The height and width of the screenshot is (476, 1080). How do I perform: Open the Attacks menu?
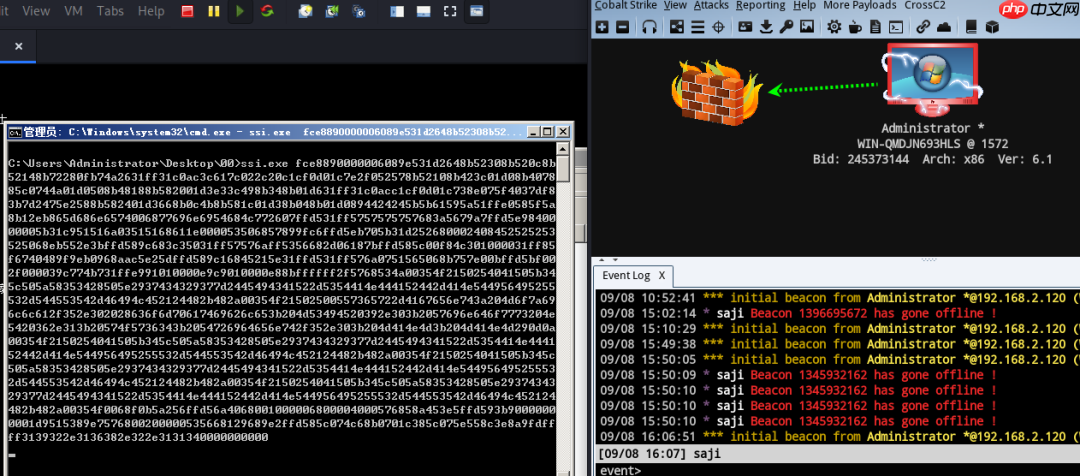[x=711, y=5]
